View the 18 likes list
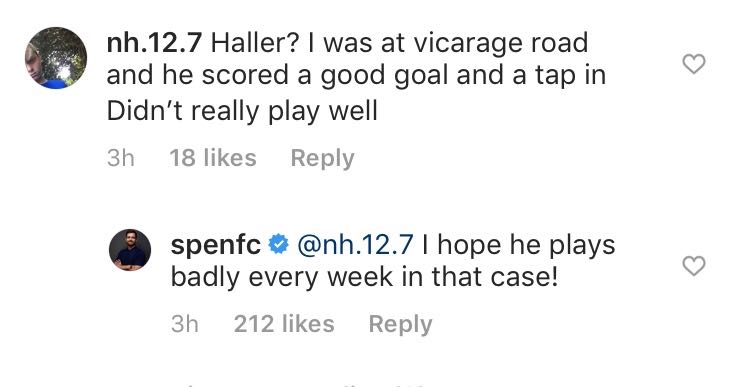Image resolution: width=750 pixels, height=387 pixels. pos(213,158)
